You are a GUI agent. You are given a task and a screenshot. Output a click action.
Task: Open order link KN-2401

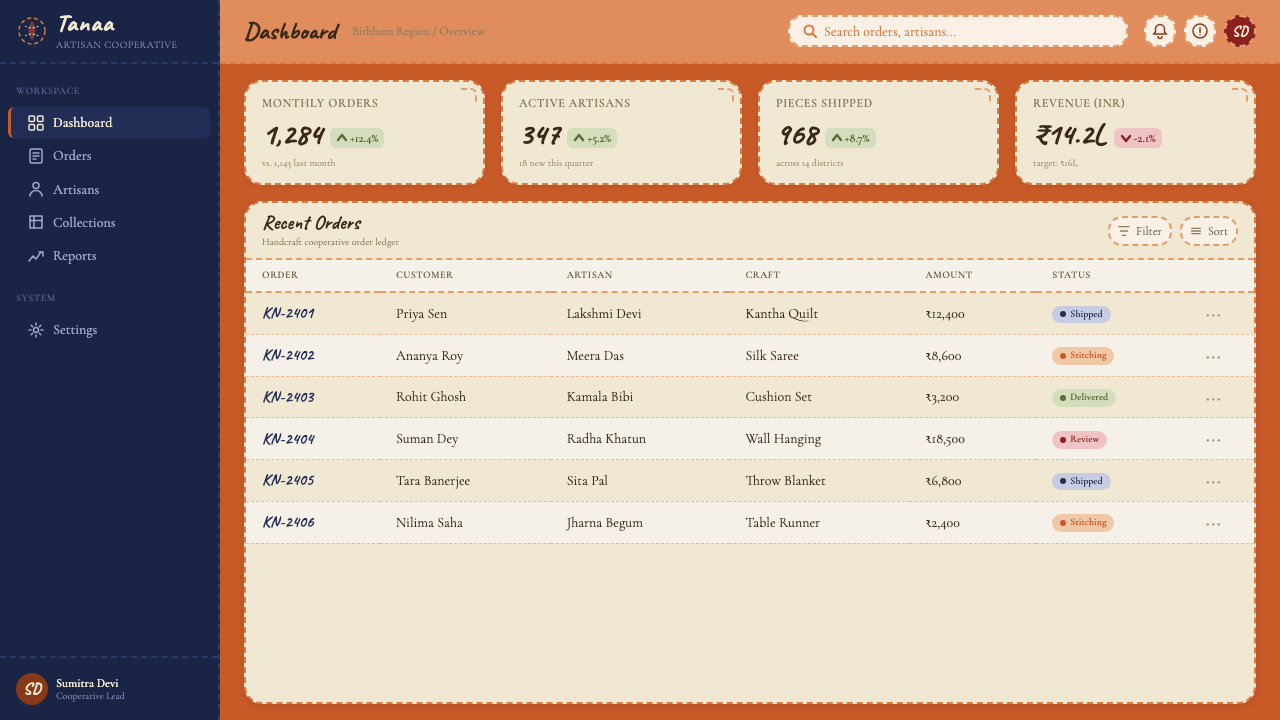289,313
